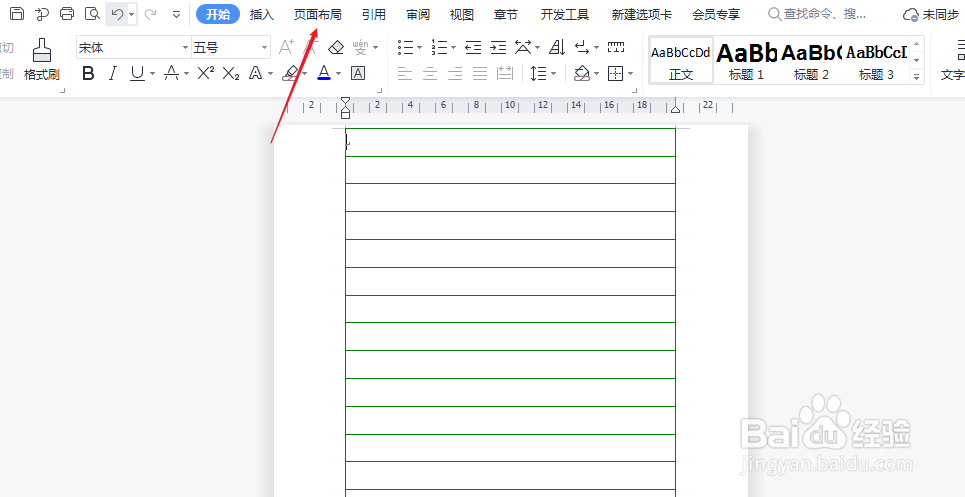Decrease indent icon

click(473, 47)
